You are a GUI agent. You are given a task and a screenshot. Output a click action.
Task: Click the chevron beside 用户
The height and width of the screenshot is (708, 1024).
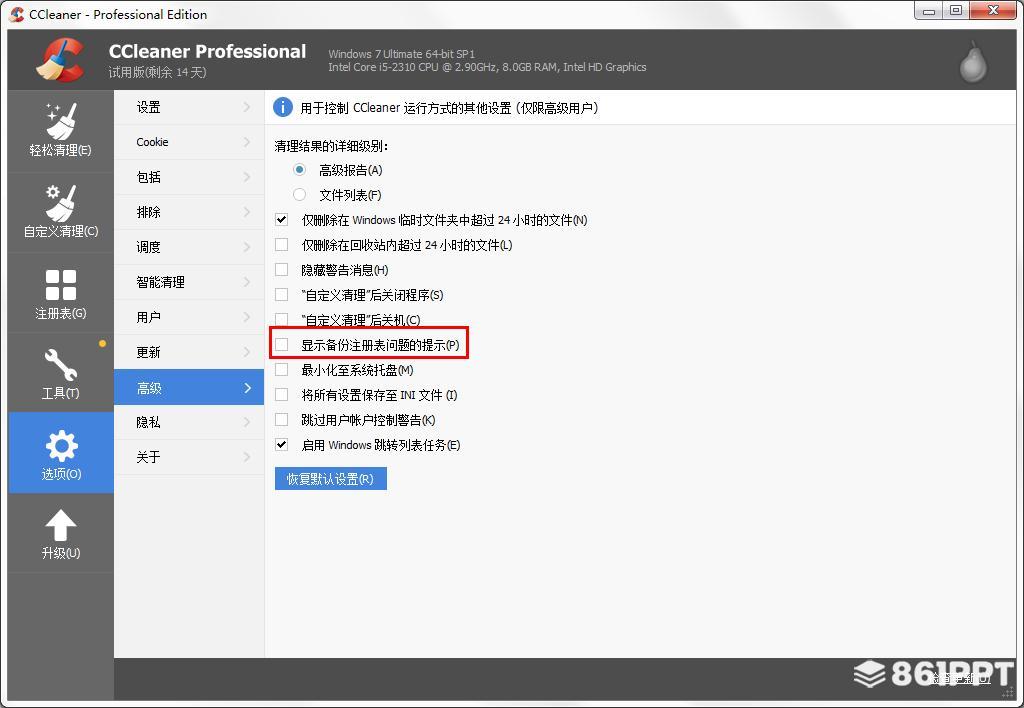coord(247,317)
